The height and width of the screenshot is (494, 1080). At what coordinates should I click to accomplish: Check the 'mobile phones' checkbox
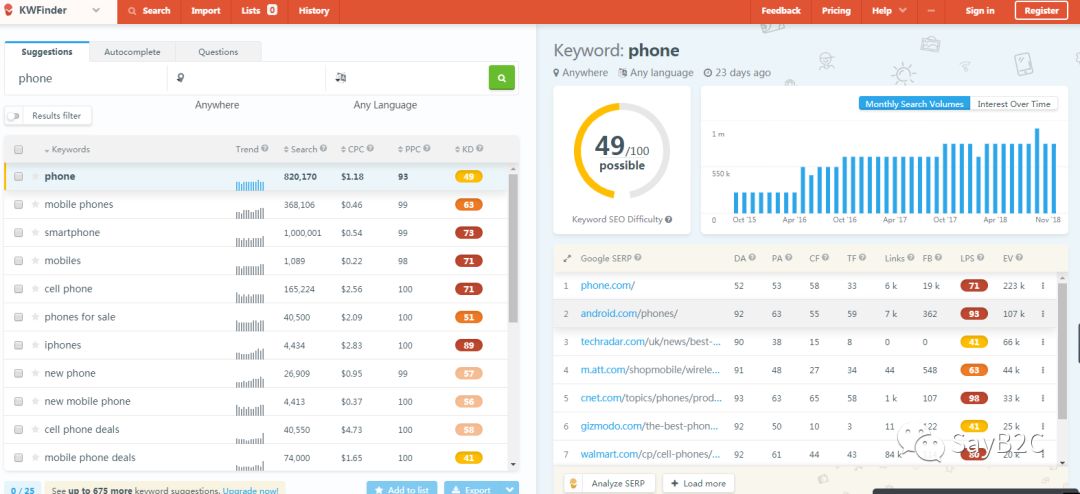[19, 205]
